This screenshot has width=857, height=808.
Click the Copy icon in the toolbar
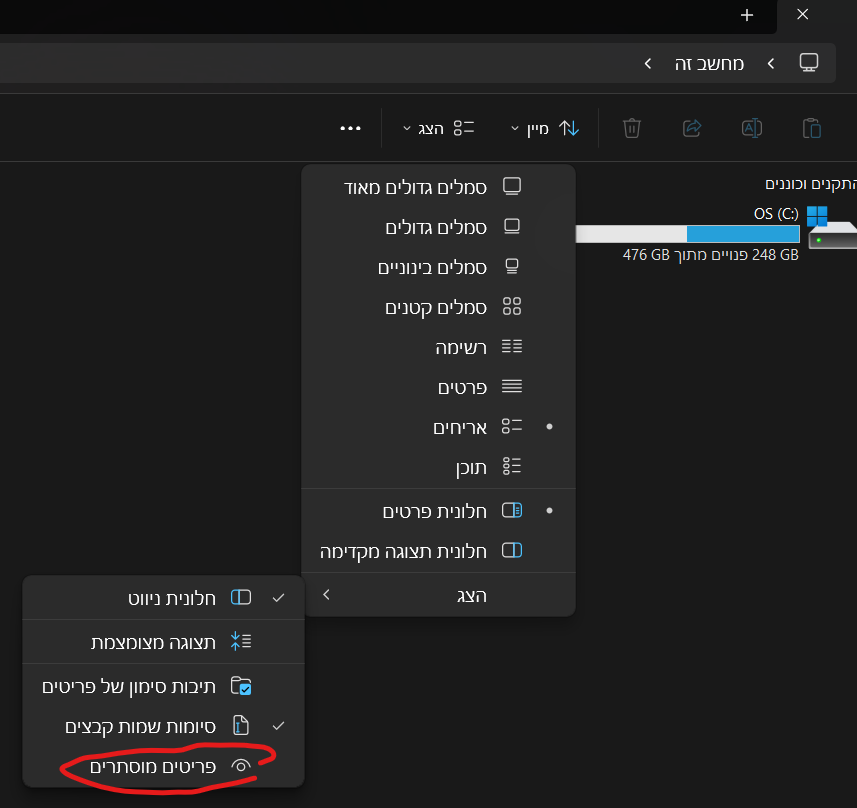click(x=811, y=128)
